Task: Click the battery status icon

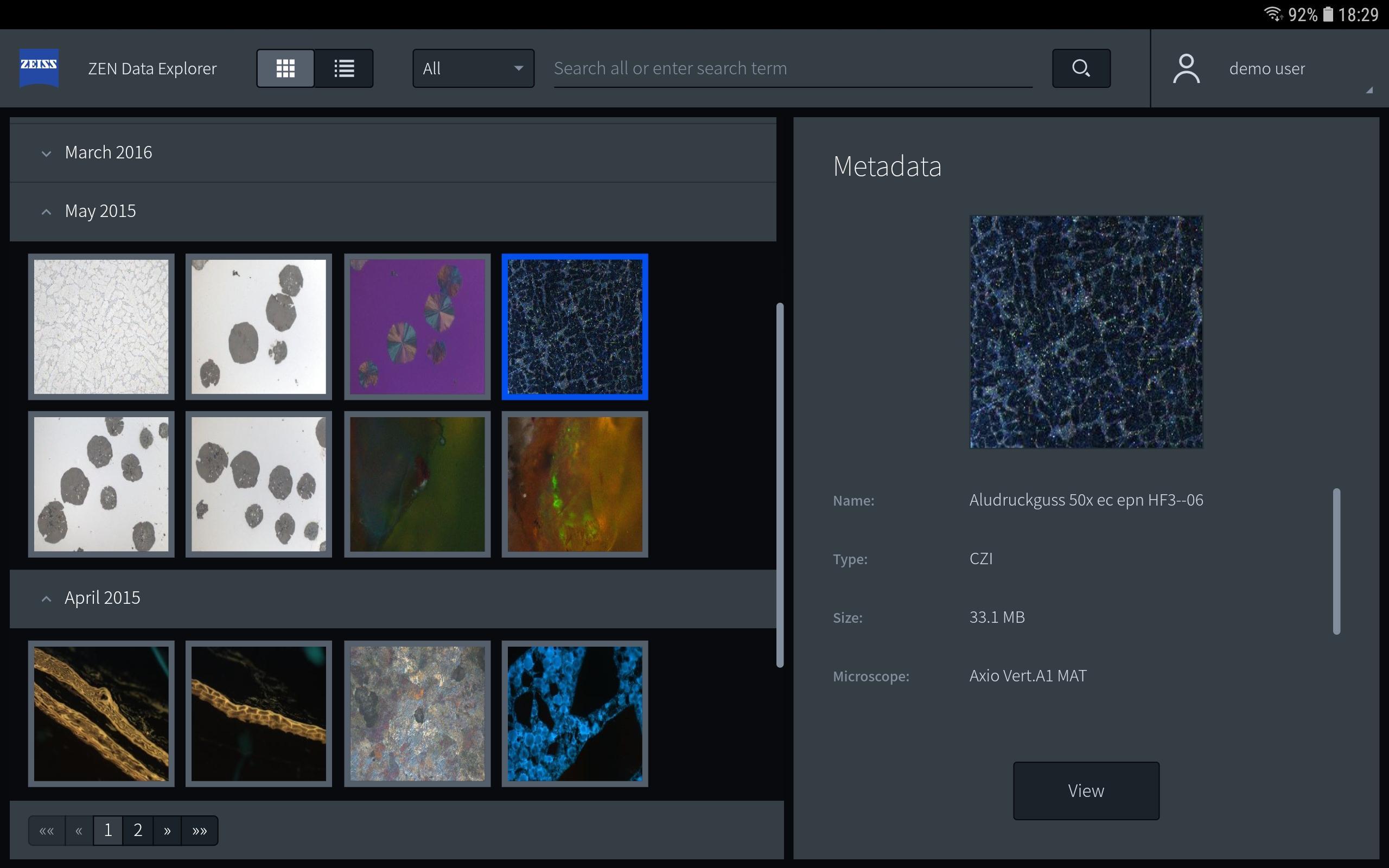Action: (x=1328, y=14)
